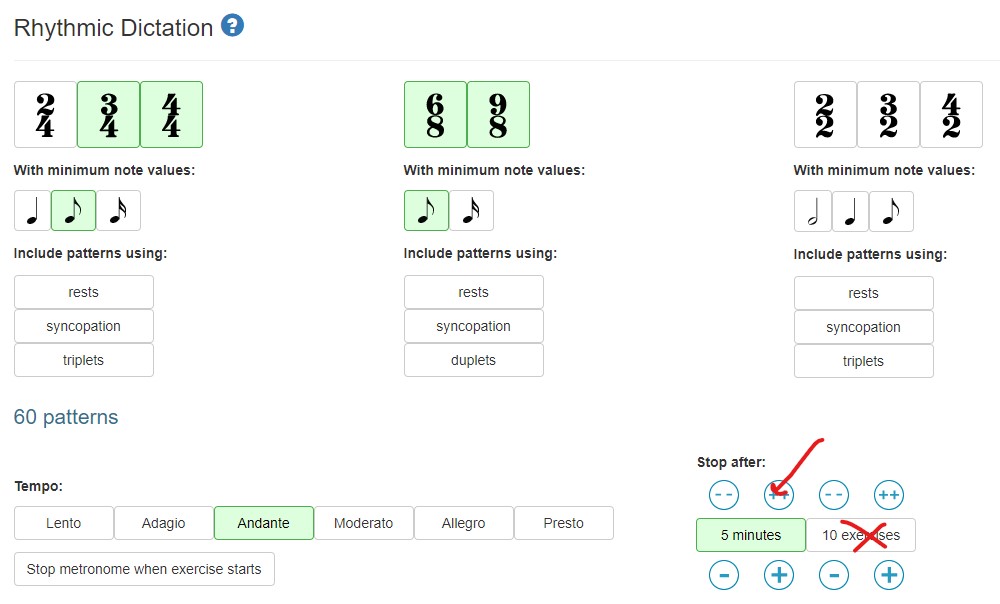The width and height of the screenshot is (1000, 604).
Task: Decrease minutes with the single minus button
Action: click(724, 575)
